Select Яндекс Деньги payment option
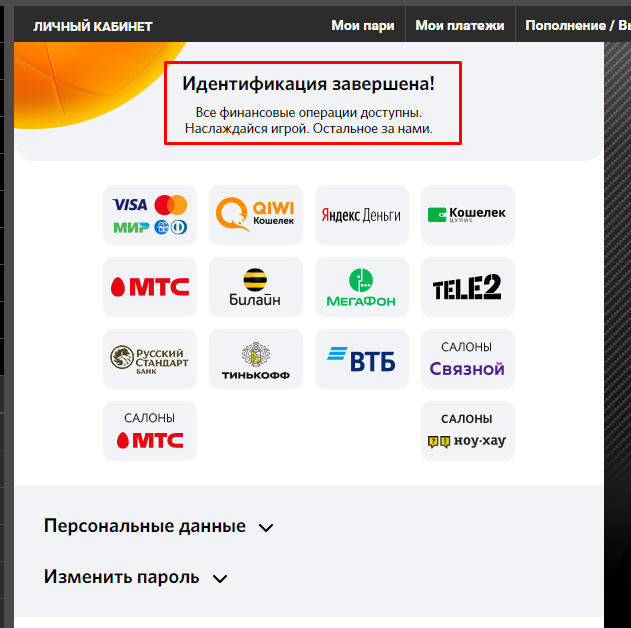This screenshot has height=628, width=631. click(361, 215)
